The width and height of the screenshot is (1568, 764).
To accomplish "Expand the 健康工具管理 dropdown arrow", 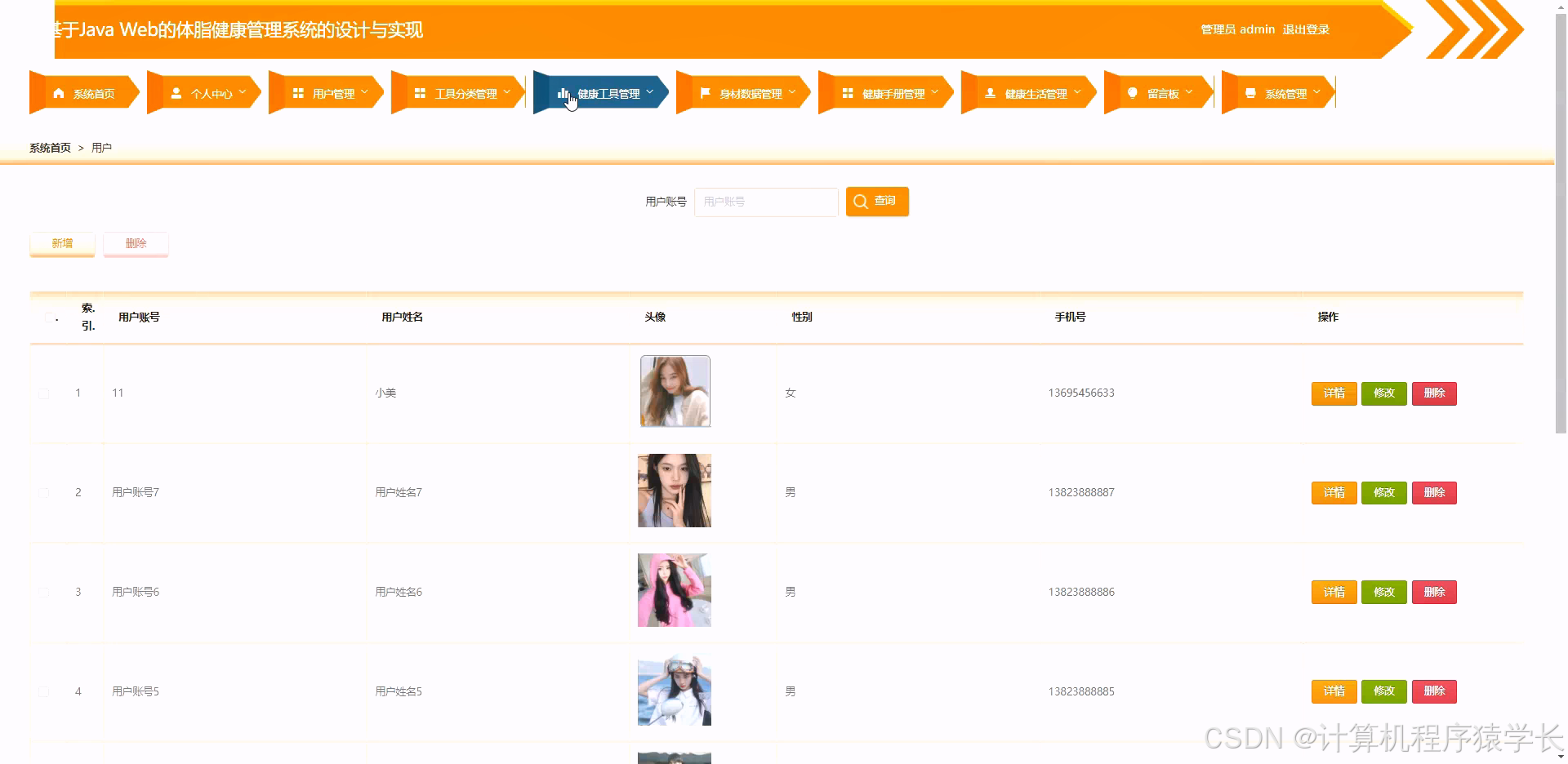I will (x=650, y=92).
